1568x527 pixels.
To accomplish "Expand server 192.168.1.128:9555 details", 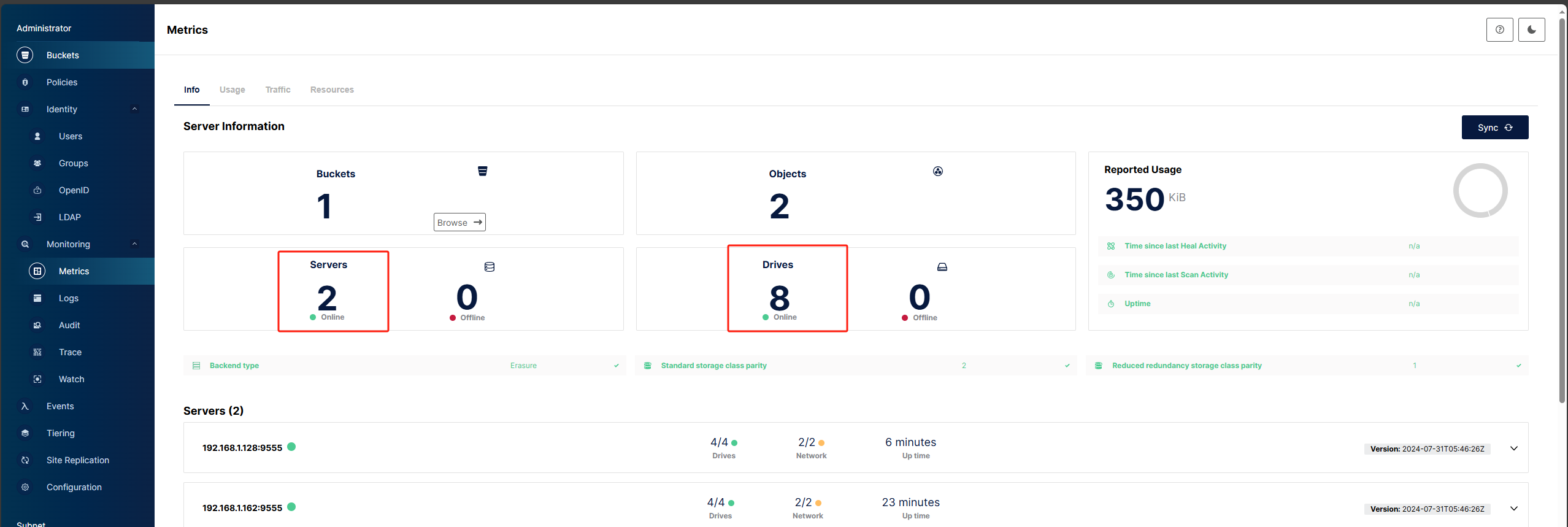I will 1513,448.
